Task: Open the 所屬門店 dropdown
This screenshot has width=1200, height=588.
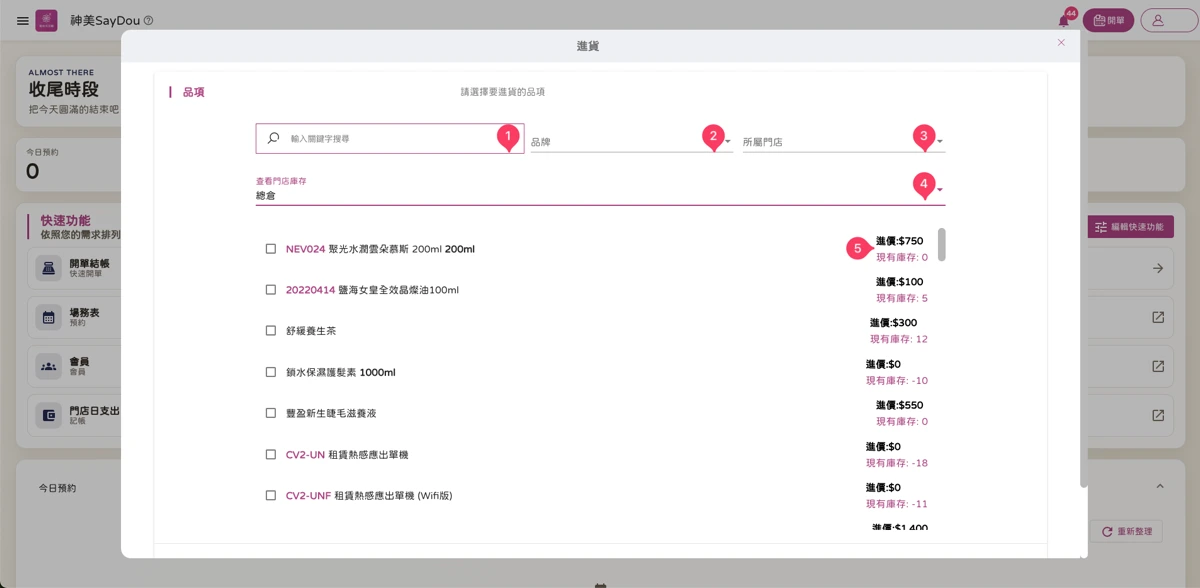Action: 843,141
